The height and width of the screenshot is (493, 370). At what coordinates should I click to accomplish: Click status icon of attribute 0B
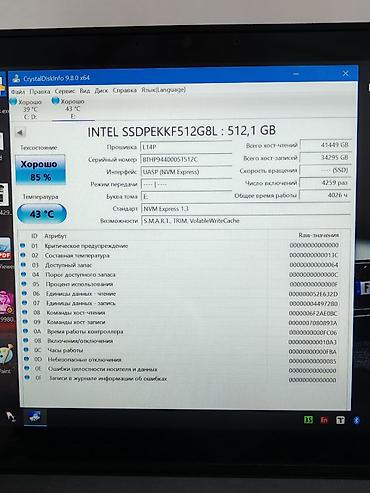[26, 340]
